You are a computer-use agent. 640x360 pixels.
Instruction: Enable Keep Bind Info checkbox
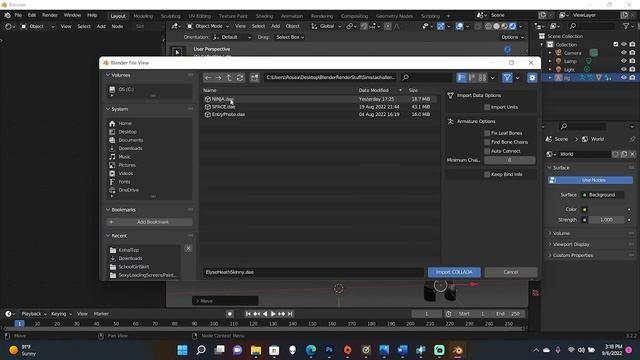click(x=487, y=175)
